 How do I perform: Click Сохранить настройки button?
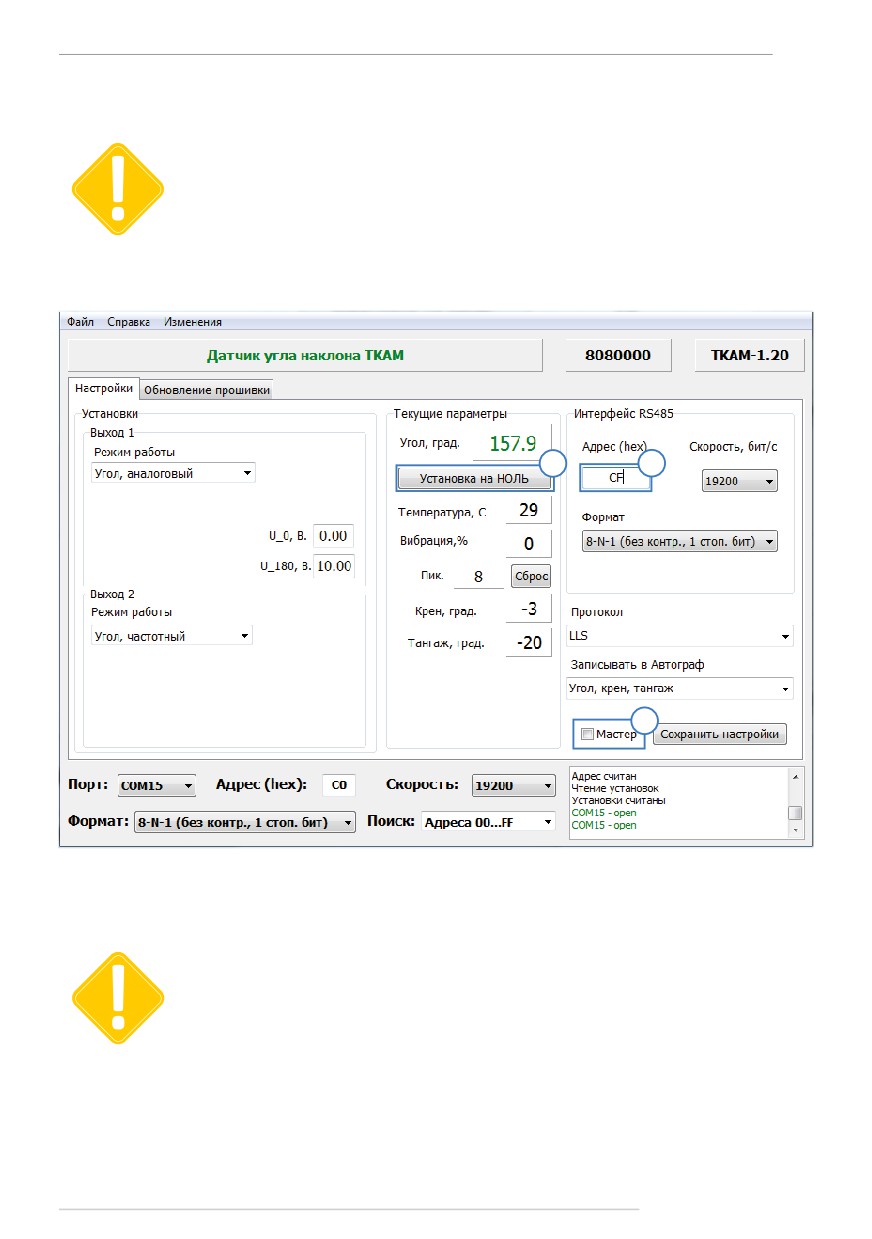tap(720, 734)
